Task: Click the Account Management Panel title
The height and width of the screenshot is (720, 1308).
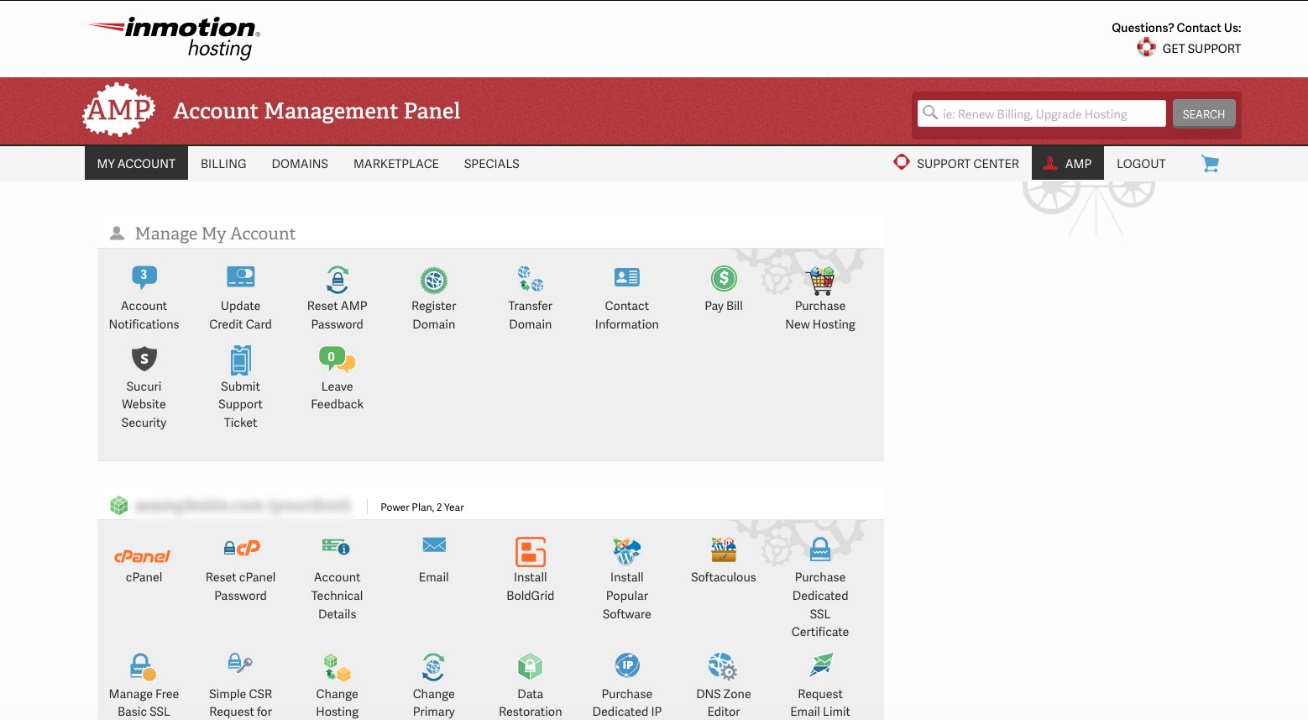Action: pyautogui.click(x=317, y=111)
